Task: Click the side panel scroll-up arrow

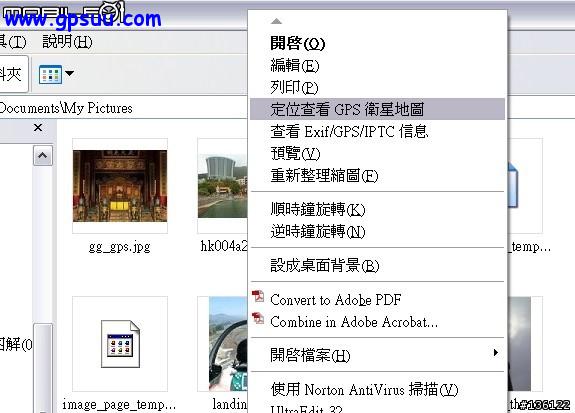Action: click(43, 156)
